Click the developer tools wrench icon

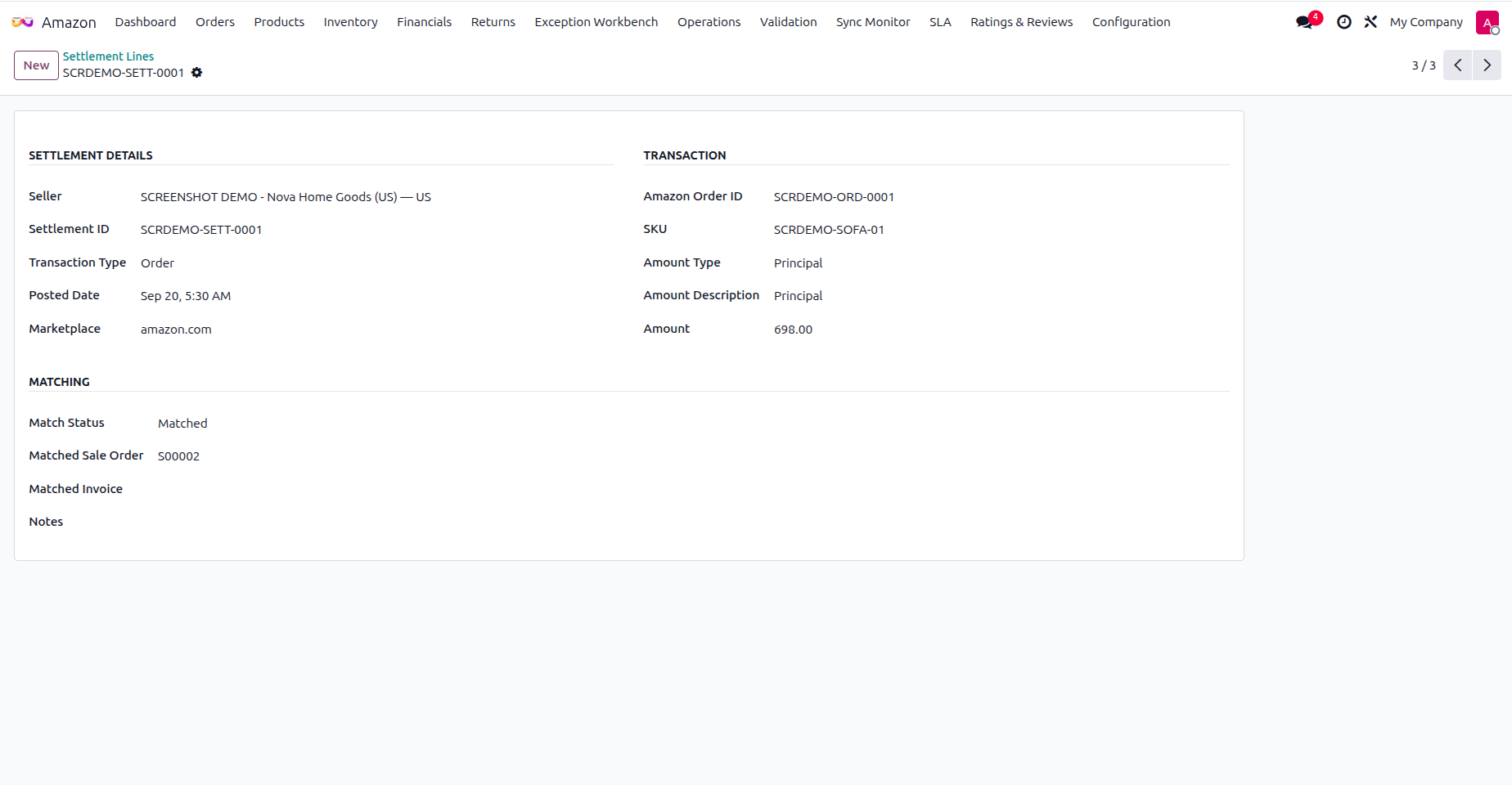pos(1370,22)
